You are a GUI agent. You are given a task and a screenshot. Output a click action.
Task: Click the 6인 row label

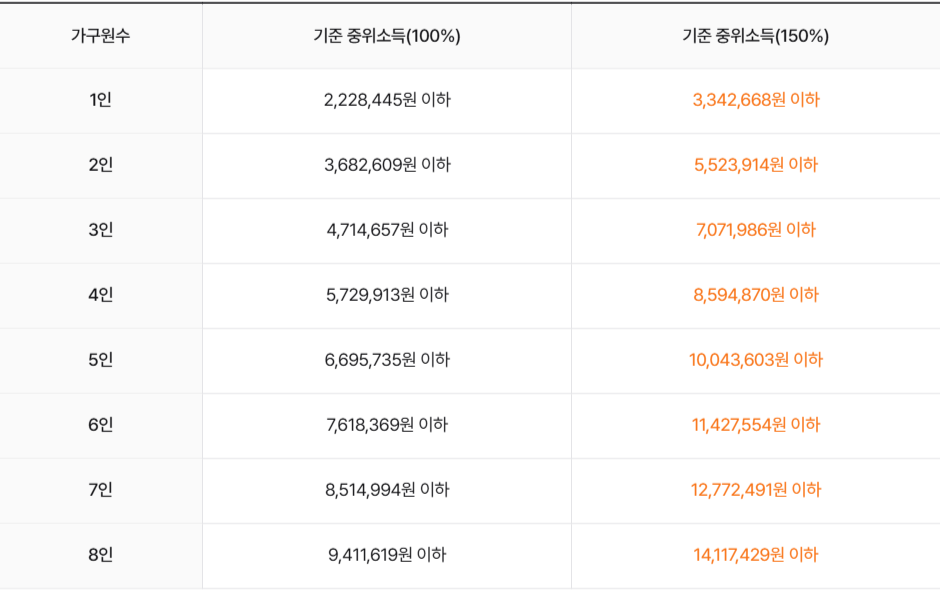pos(101,425)
